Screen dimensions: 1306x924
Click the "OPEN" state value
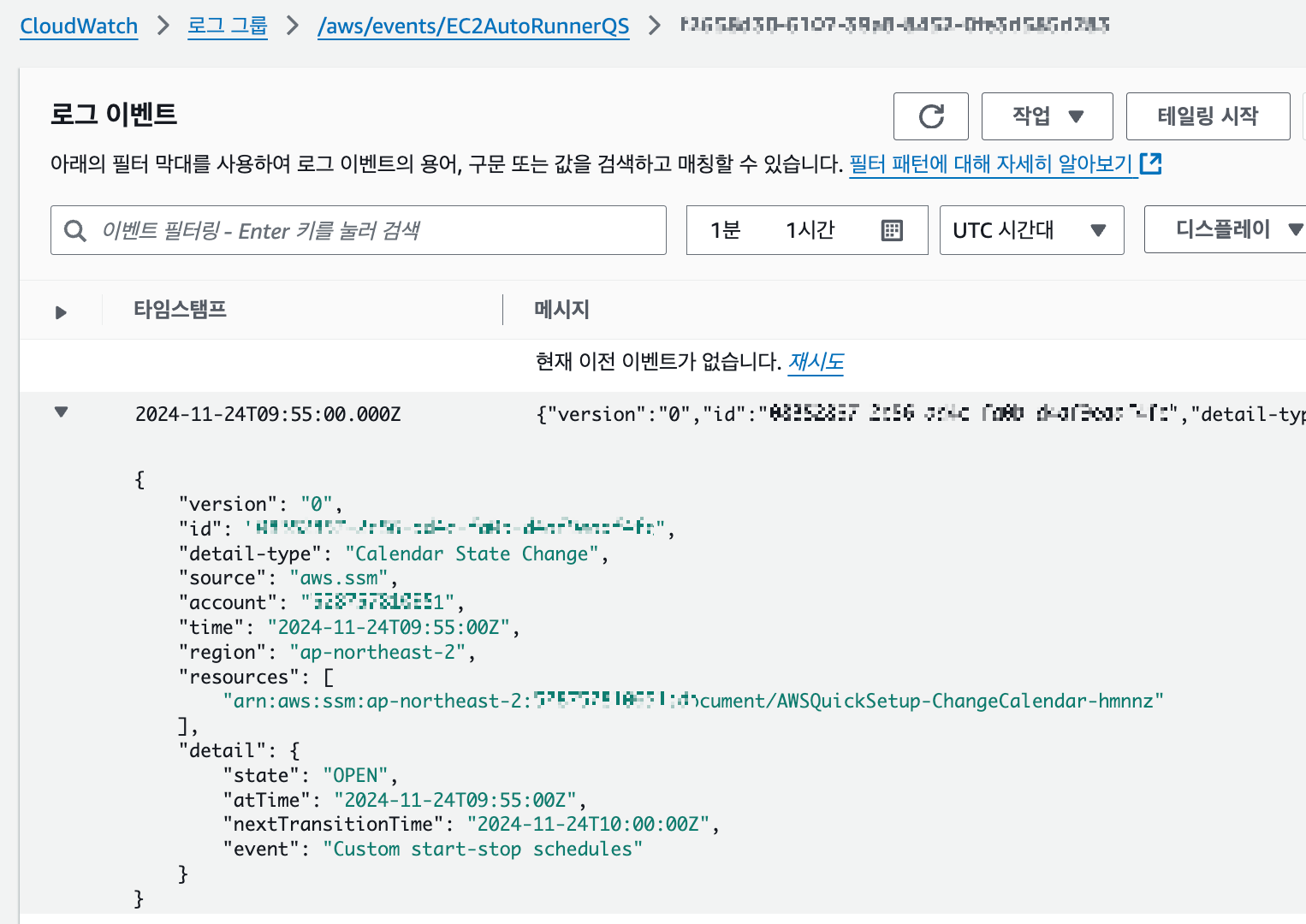coord(356,775)
